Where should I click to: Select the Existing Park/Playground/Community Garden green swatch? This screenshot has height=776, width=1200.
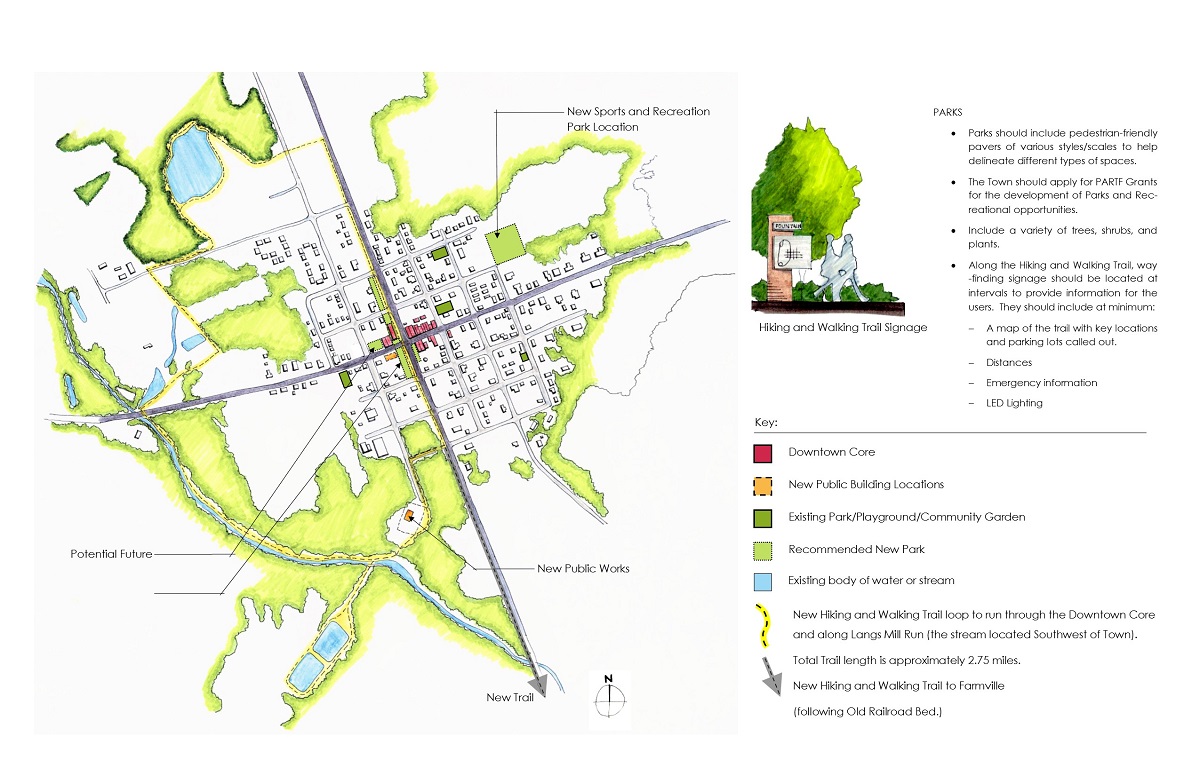pos(760,517)
